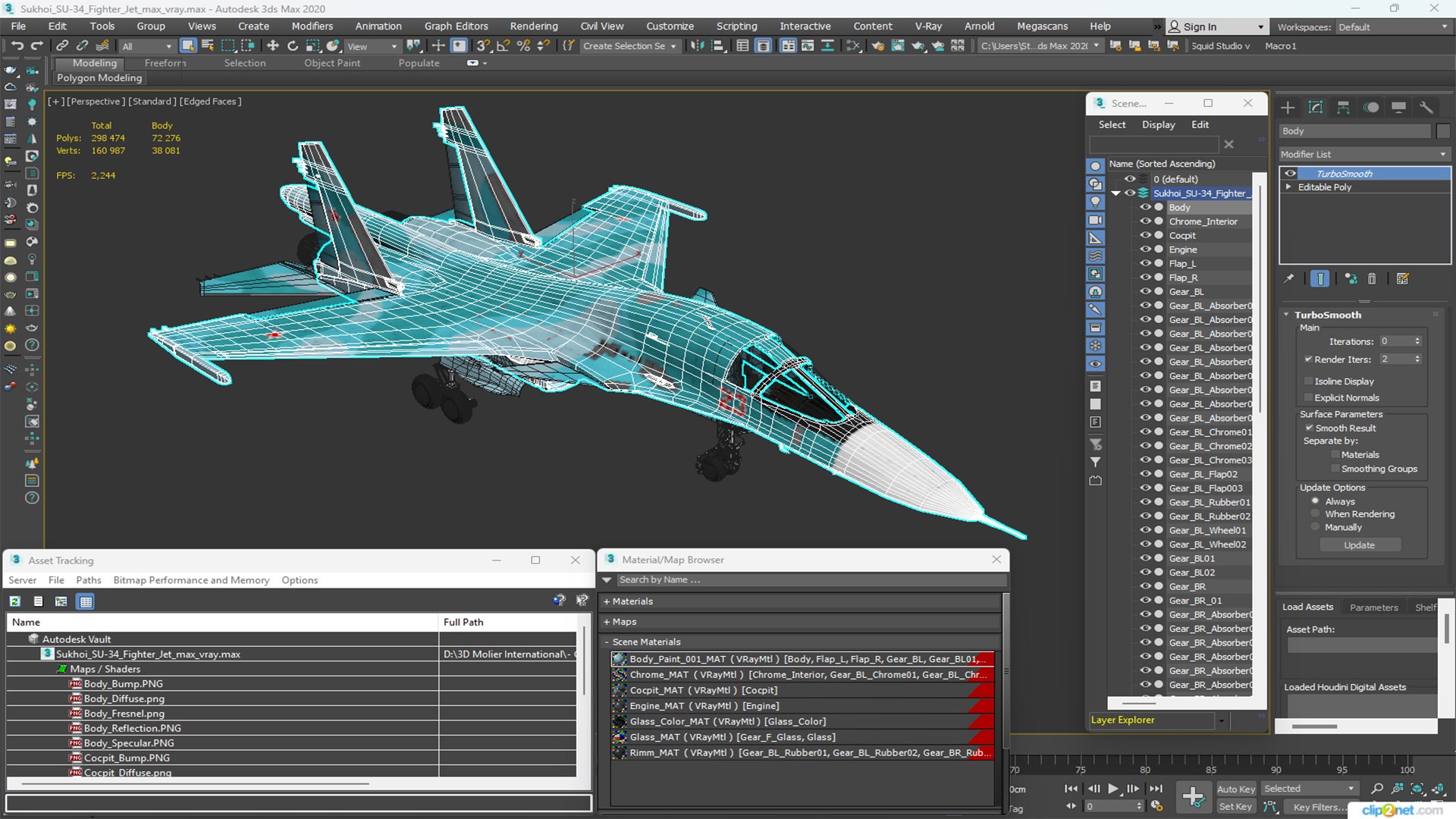Open the Schematic View icon
This screenshot has width=1456, height=819.
[853, 46]
